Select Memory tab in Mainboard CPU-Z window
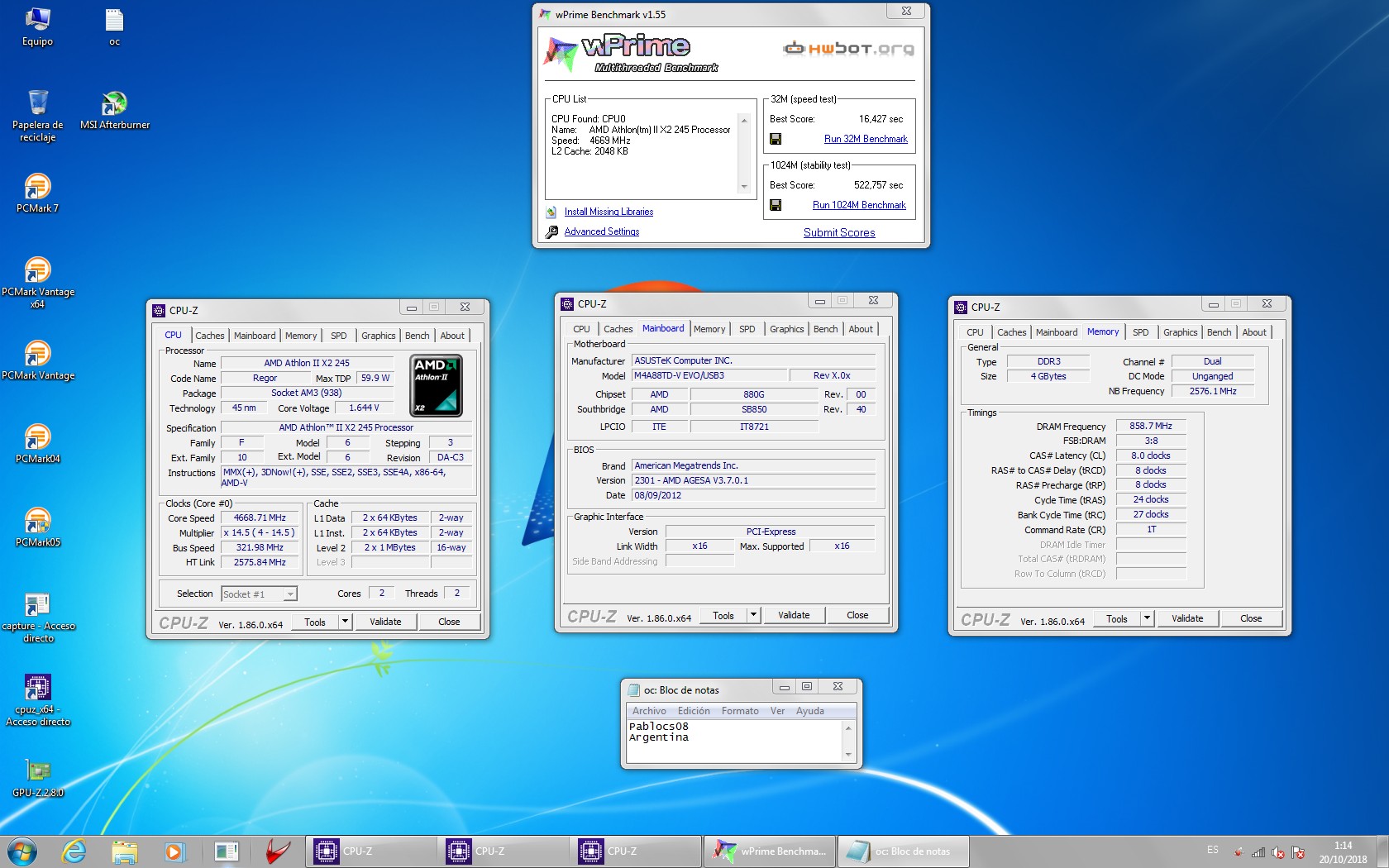 pyautogui.click(x=709, y=329)
